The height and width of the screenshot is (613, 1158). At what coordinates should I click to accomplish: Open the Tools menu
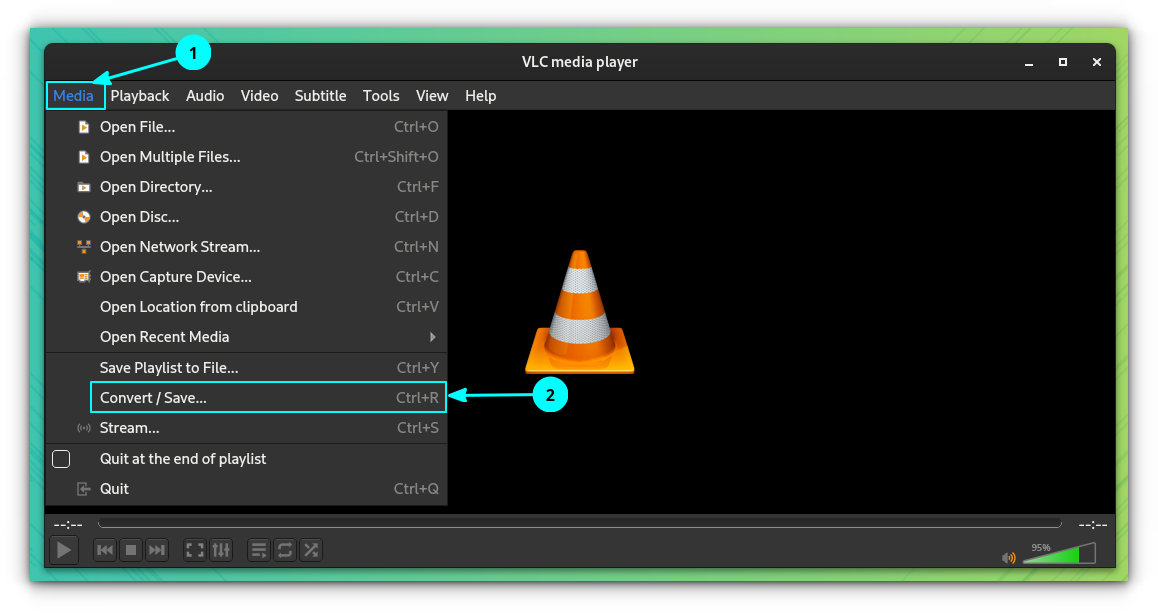click(x=380, y=95)
